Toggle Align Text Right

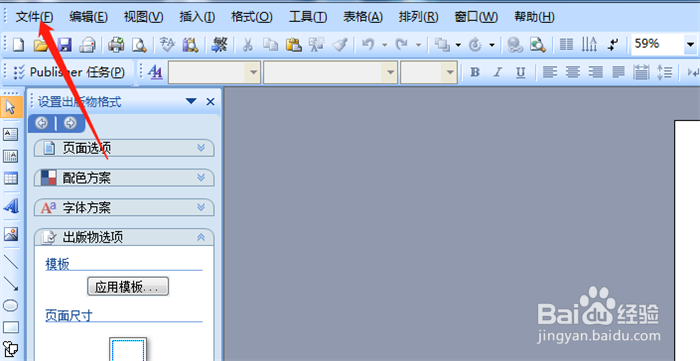pos(596,72)
